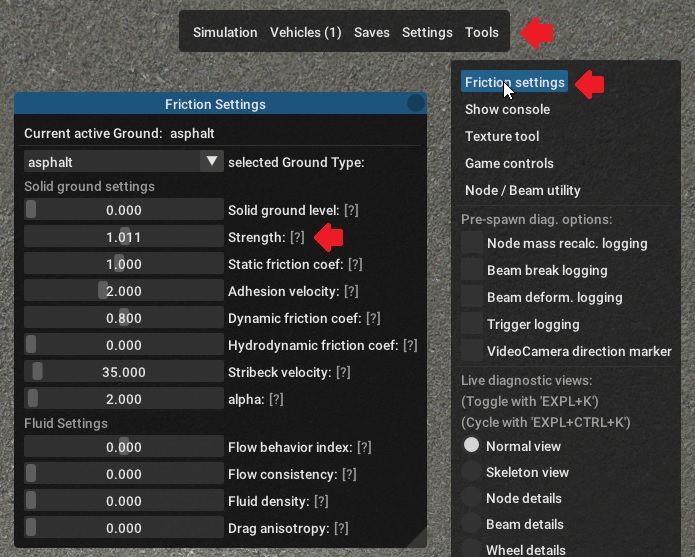The width and height of the screenshot is (695, 557).
Task: Close the Friction Settings window with round button
Action: point(416,104)
